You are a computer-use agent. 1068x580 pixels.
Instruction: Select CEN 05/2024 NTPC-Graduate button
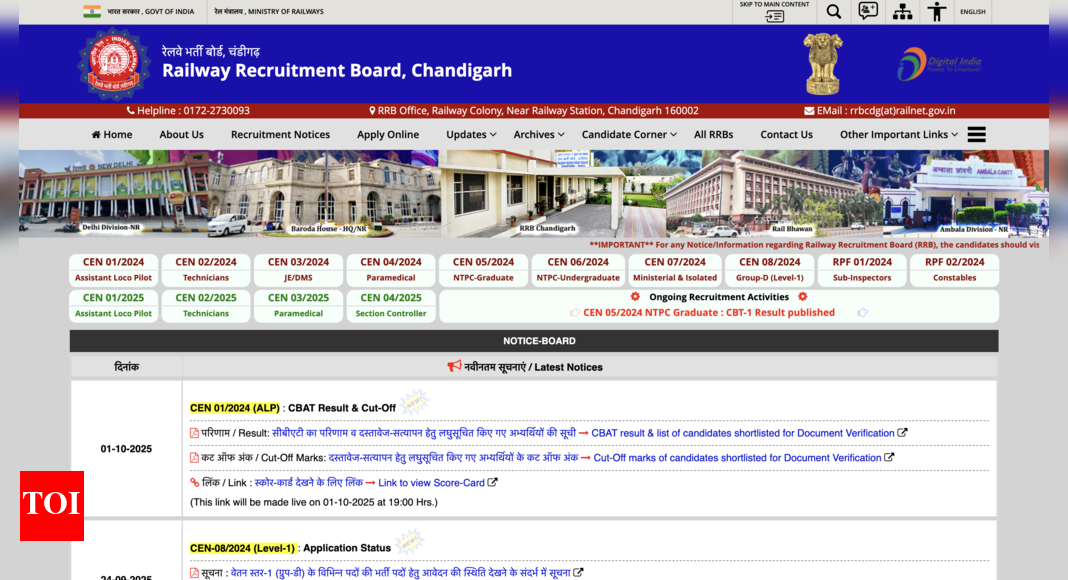[483, 270]
